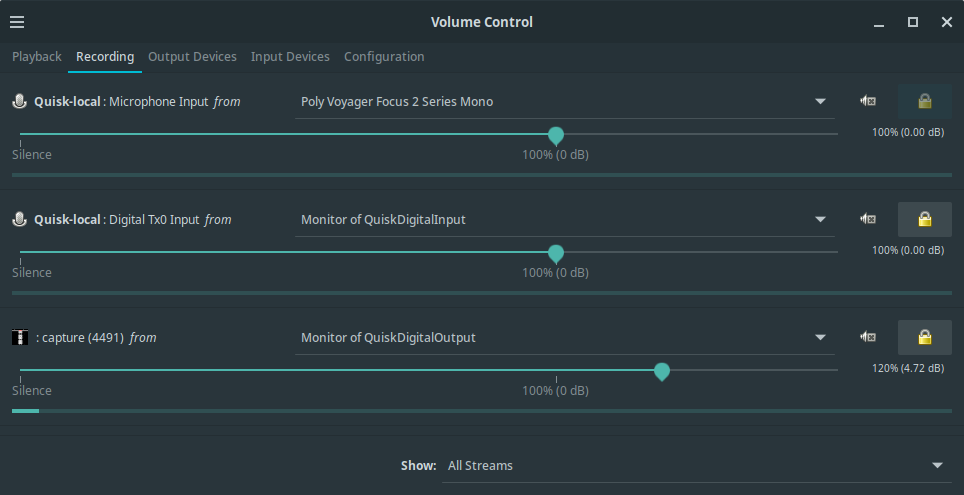The image size is (964, 495).
Task: Switch to the Playback tab
Action: (37, 57)
